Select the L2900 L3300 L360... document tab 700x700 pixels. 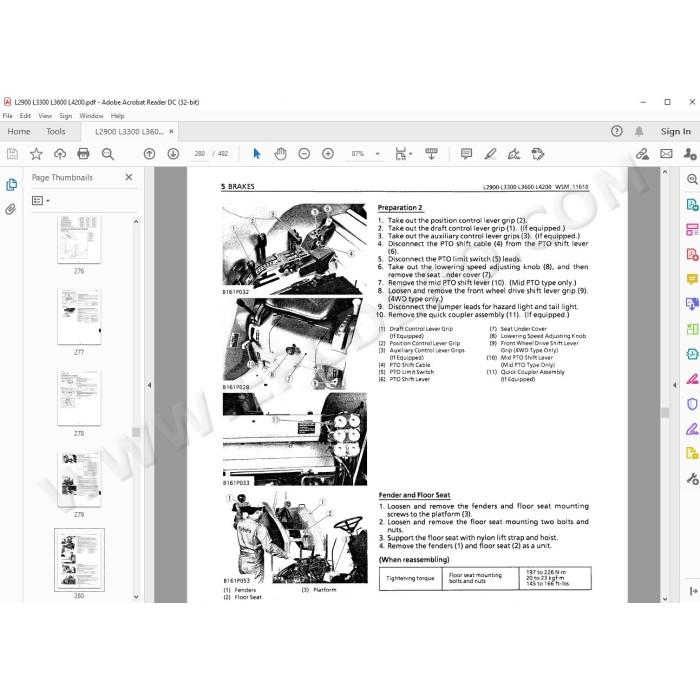click(x=129, y=132)
